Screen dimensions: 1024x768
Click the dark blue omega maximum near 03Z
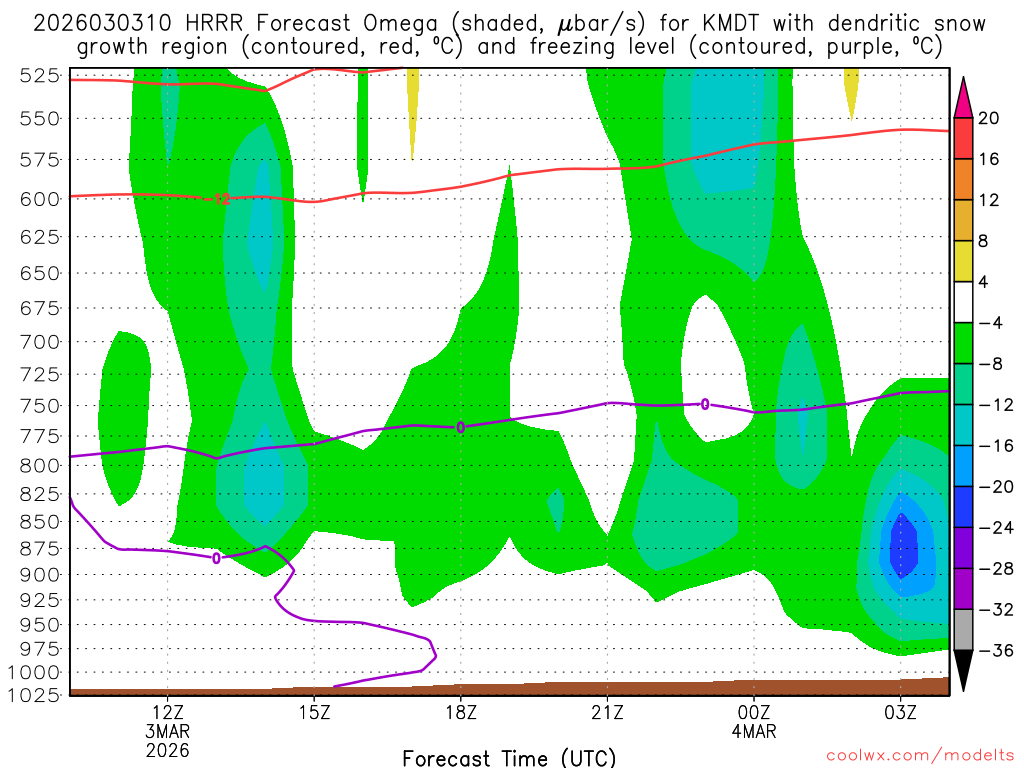point(903,547)
